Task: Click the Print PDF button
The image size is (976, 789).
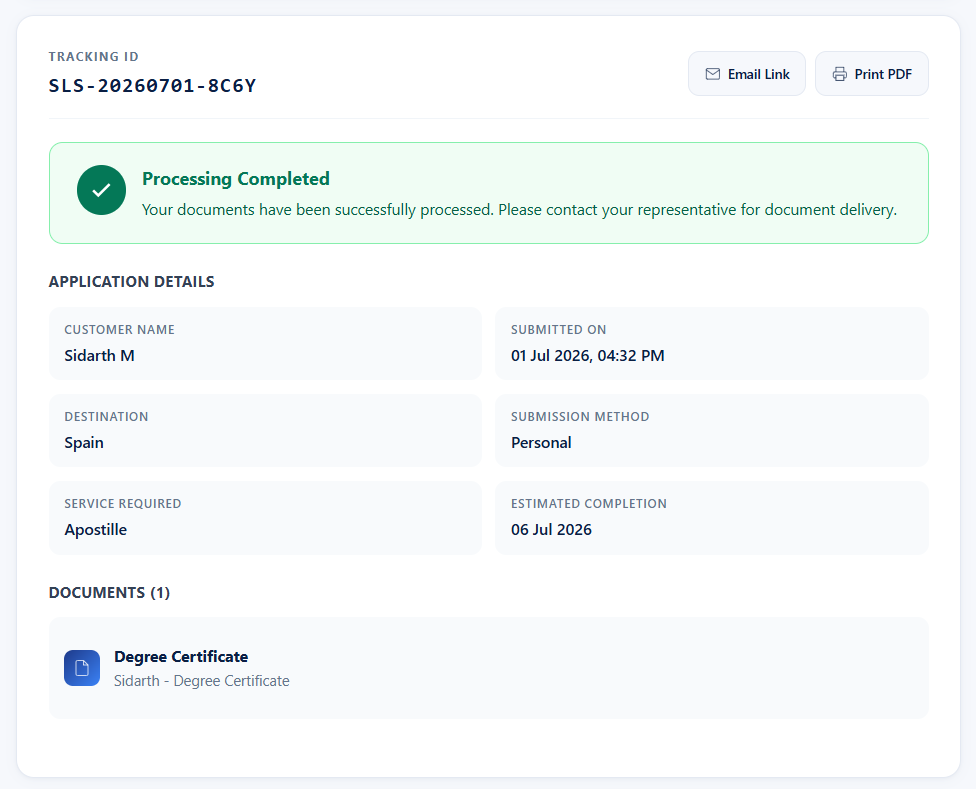Action: (871, 74)
